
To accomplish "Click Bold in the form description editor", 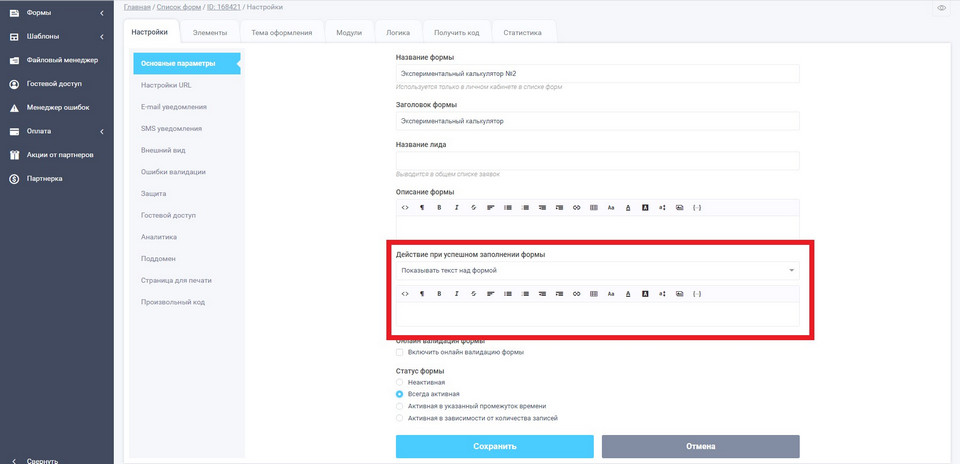I will [438, 207].
